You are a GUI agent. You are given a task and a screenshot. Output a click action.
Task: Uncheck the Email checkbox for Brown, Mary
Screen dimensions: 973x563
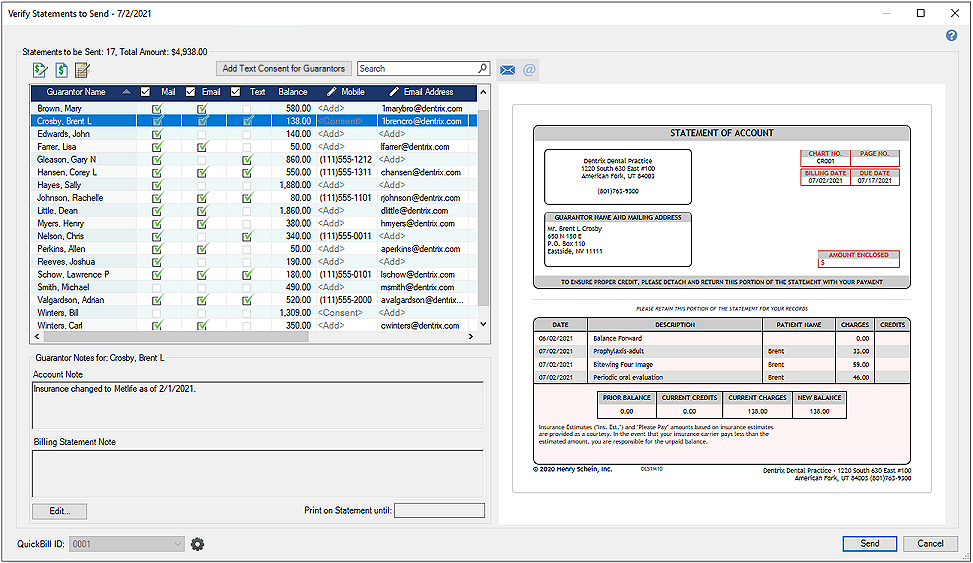click(x=202, y=108)
